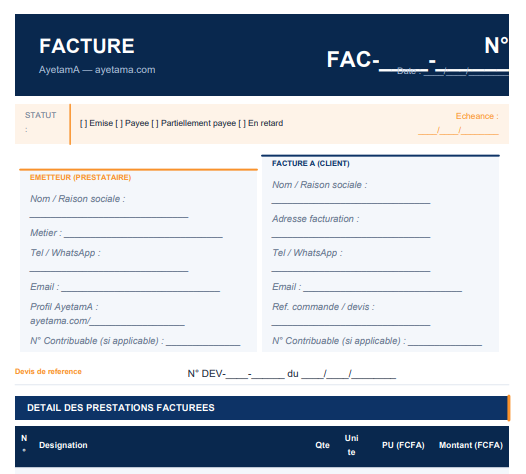
Task: Check the Payee status box
Action: (119, 123)
